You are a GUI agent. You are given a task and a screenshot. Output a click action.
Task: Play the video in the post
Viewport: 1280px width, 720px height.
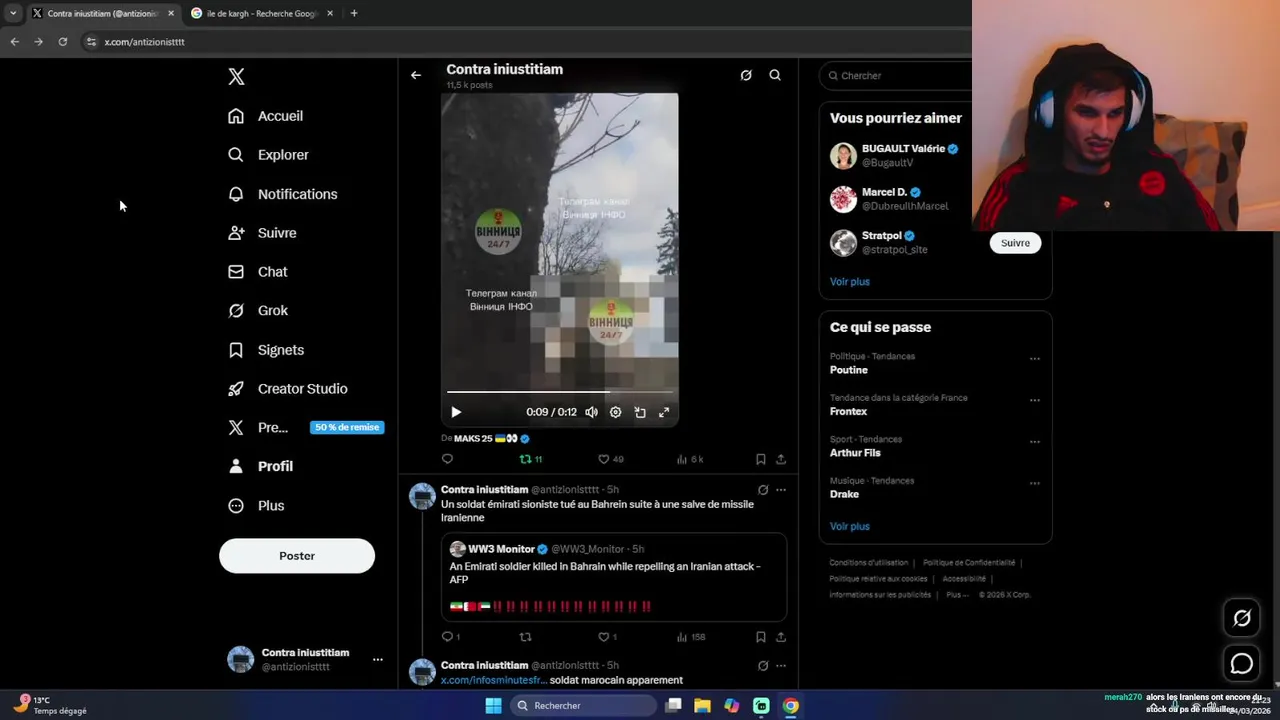coord(456,412)
